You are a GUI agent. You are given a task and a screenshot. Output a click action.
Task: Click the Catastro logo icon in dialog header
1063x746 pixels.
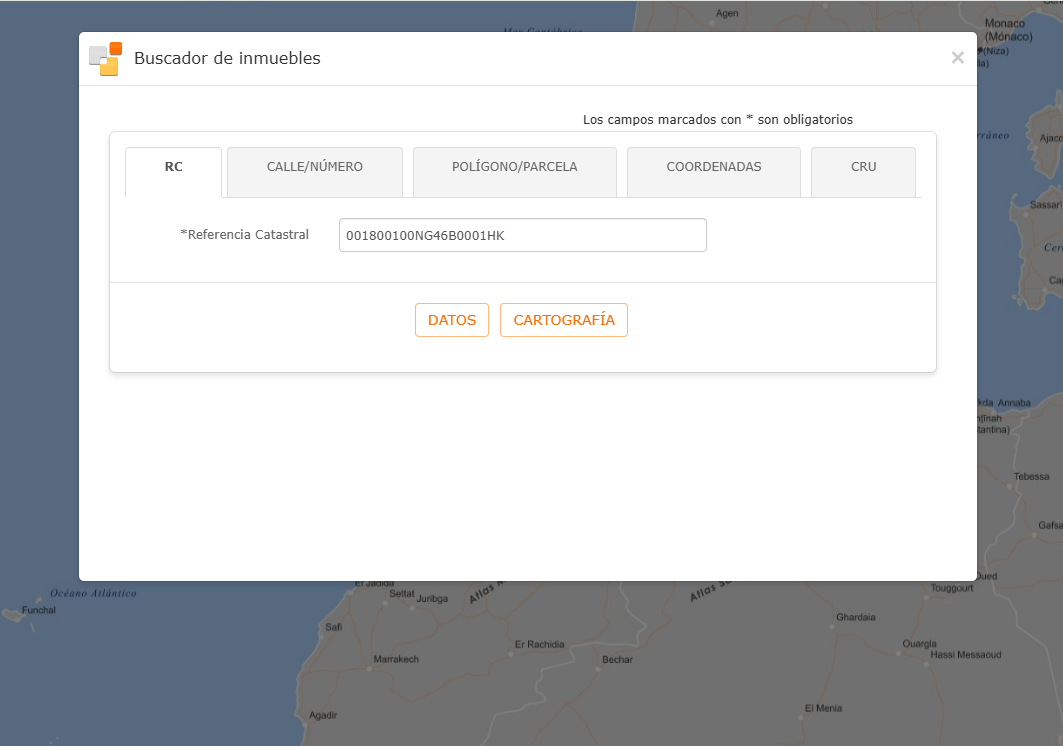click(106, 59)
